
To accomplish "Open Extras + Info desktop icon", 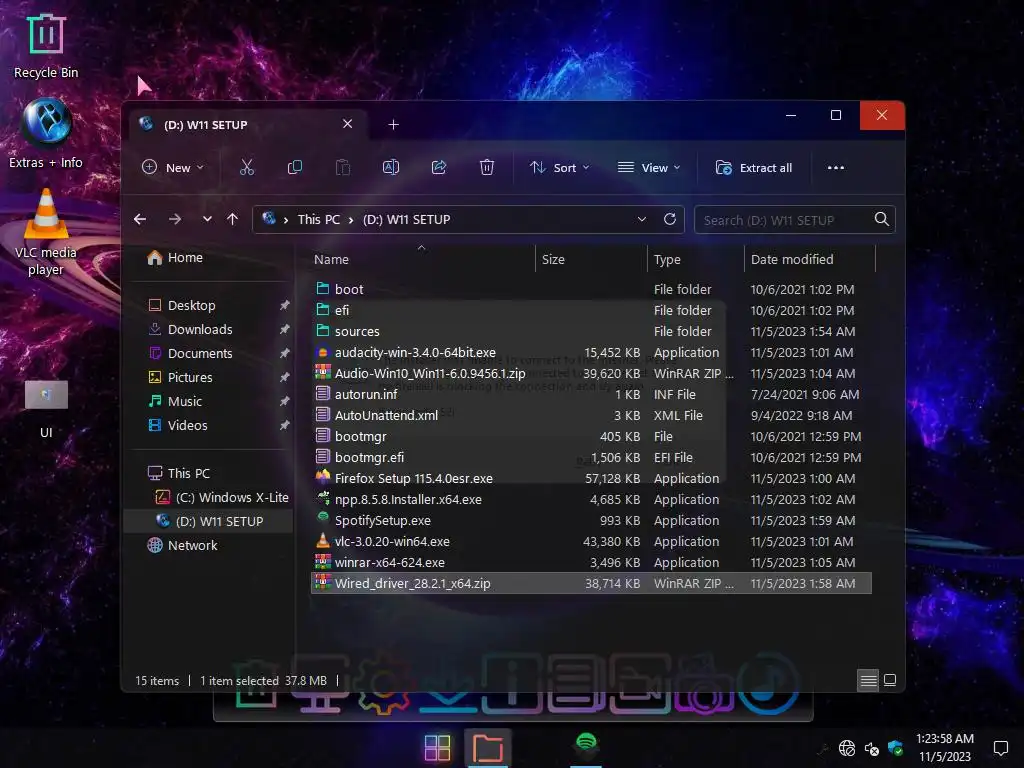I will 46,133.
